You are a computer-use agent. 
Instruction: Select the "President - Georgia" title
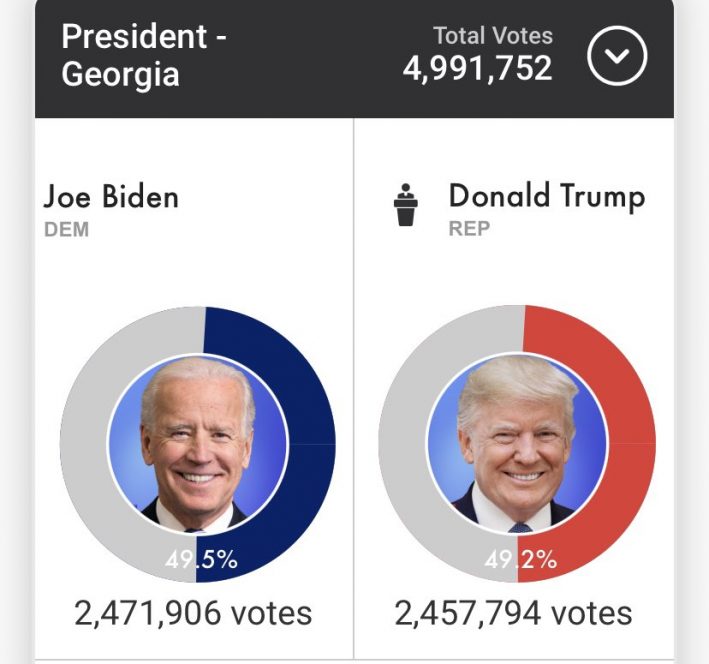144,55
